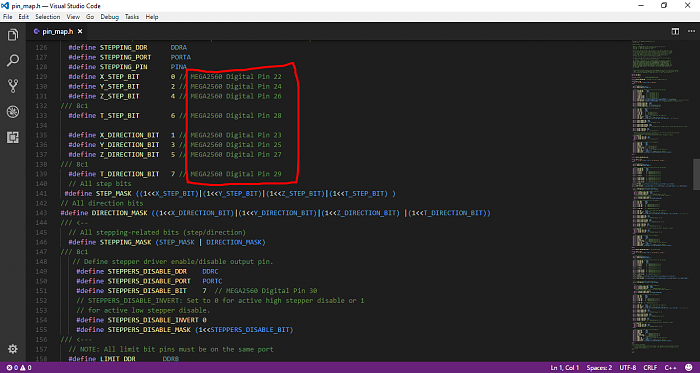Split the editor with the split icon
Screen dimensions: 700x373
tap(675, 32)
